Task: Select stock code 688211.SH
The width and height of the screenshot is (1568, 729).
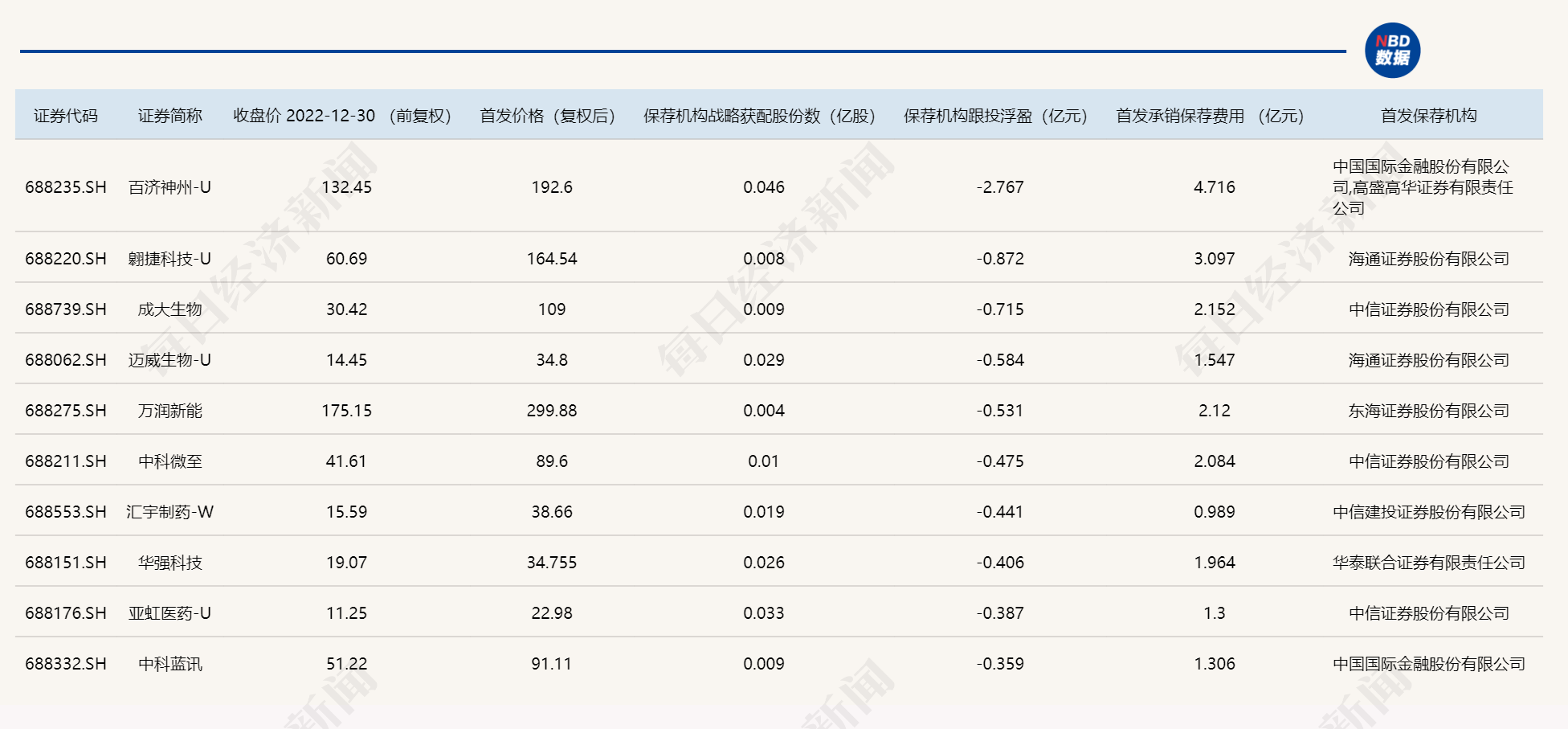Action: pos(66,461)
